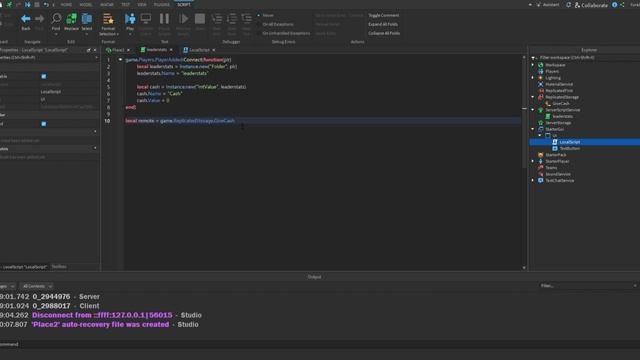The height and width of the screenshot is (360, 640).
Task: Expand the StarterPlayer tree node
Action: [533, 161]
